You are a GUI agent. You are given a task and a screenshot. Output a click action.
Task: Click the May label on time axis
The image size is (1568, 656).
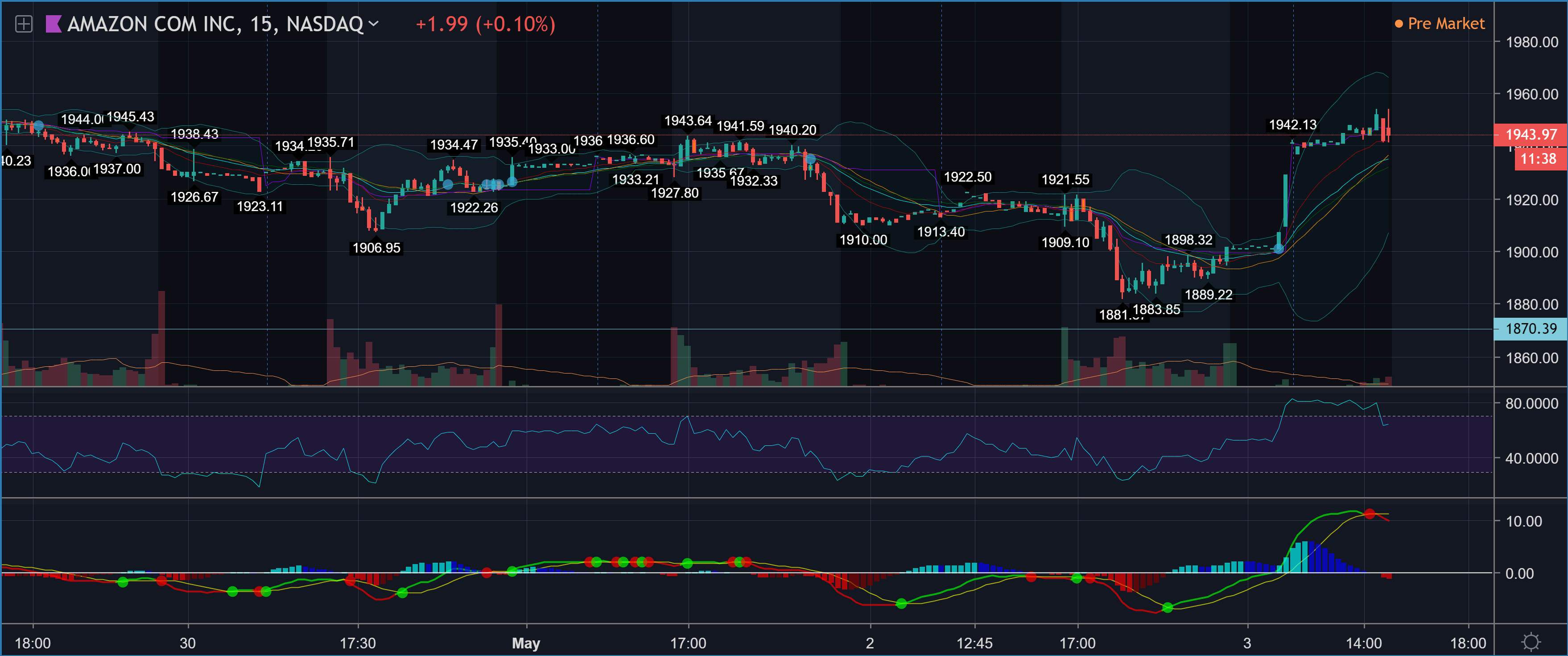526,643
